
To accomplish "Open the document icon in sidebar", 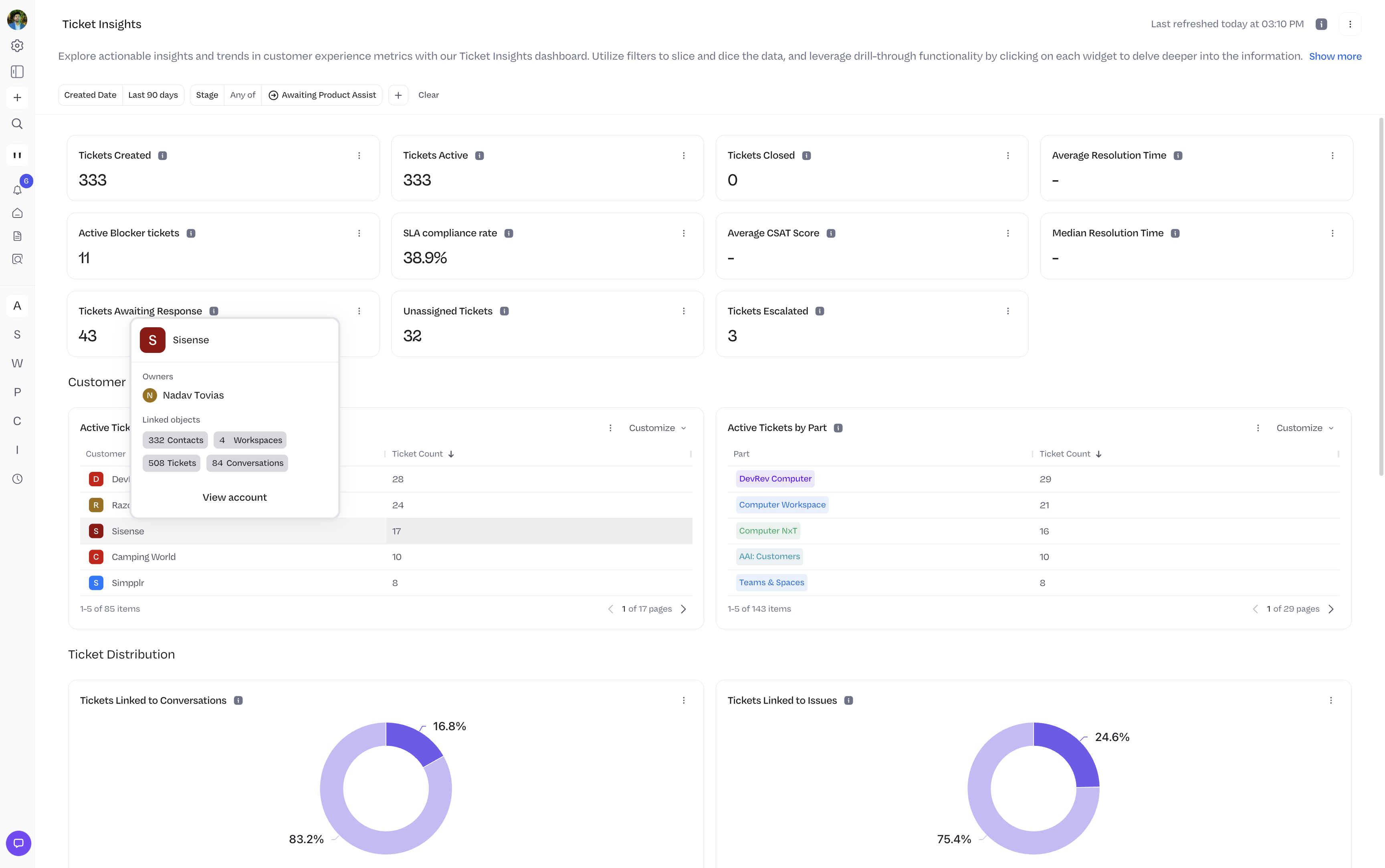I will (17, 236).
